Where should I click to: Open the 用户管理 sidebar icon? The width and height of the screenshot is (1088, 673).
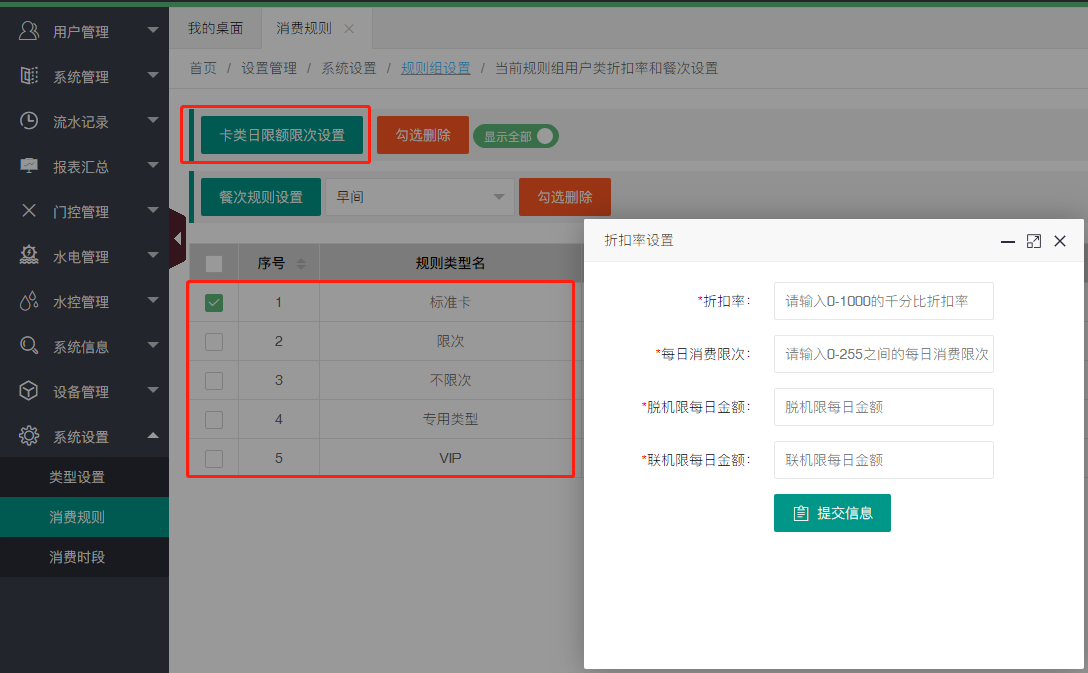27,30
